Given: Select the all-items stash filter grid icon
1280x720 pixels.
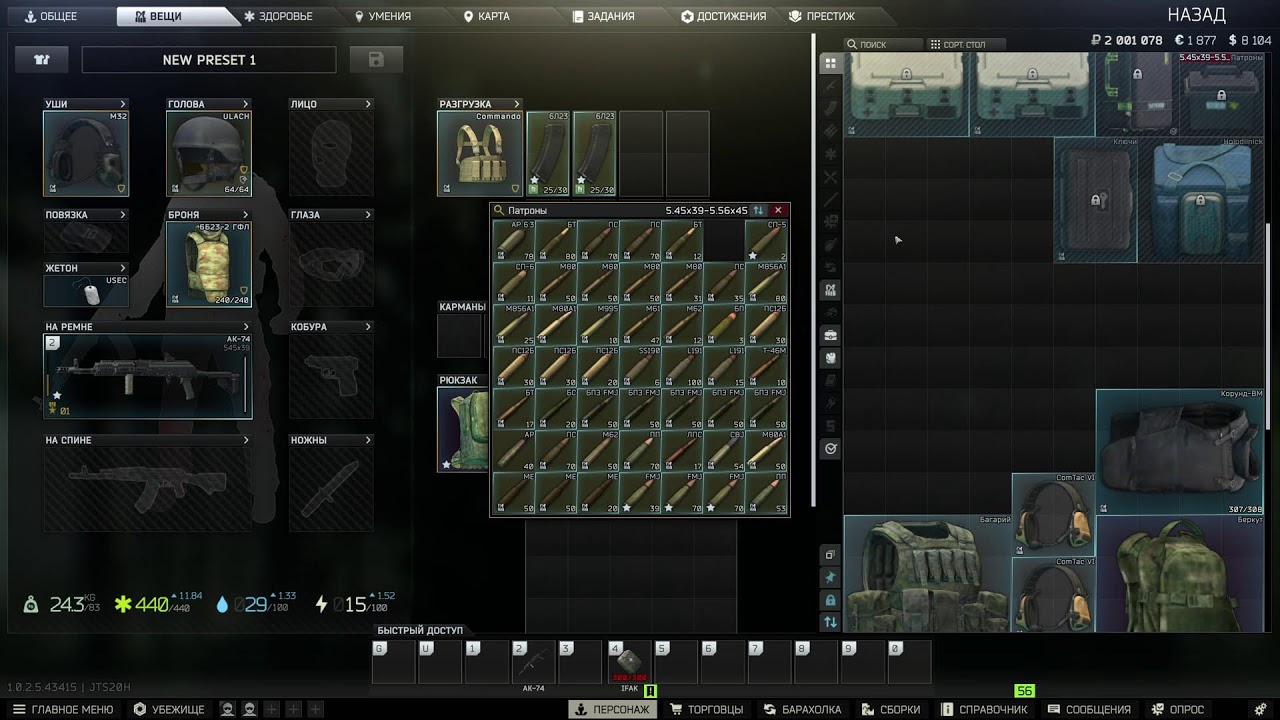Looking at the screenshot, I should click(830, 64).
